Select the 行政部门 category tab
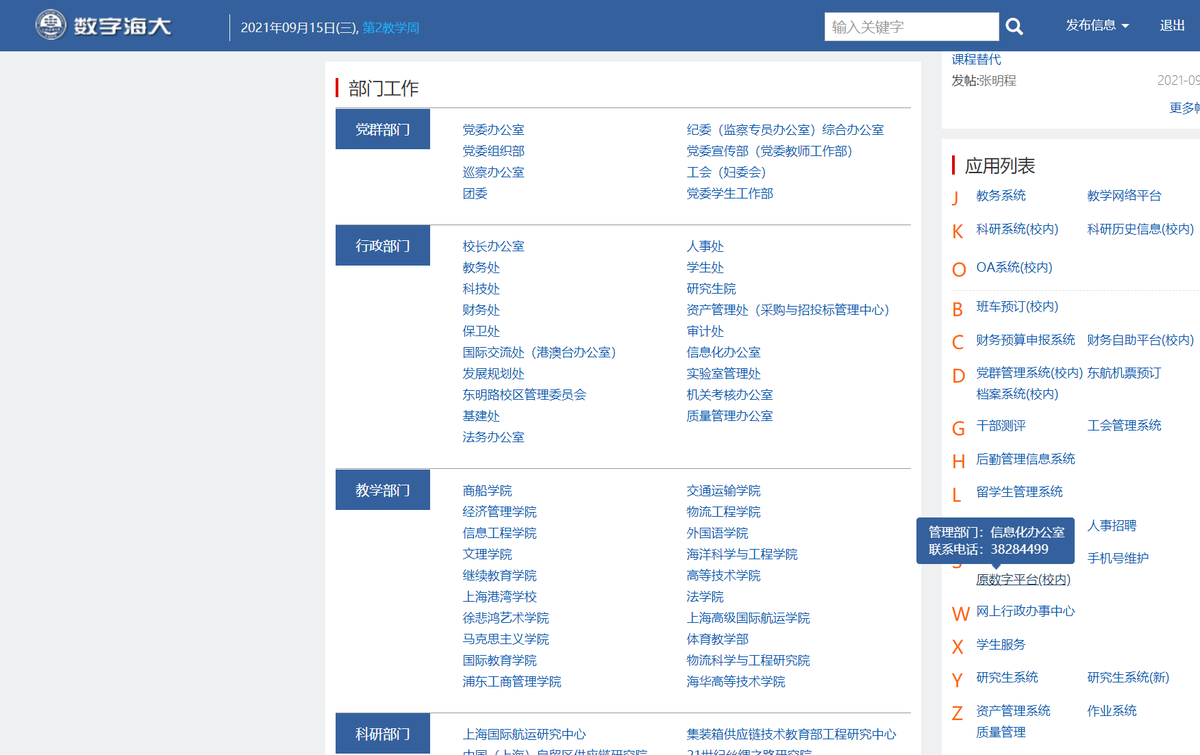Image resolution: width=1200 pixels, height=755 pixels. pyautogui.click(x=383, y=246)
